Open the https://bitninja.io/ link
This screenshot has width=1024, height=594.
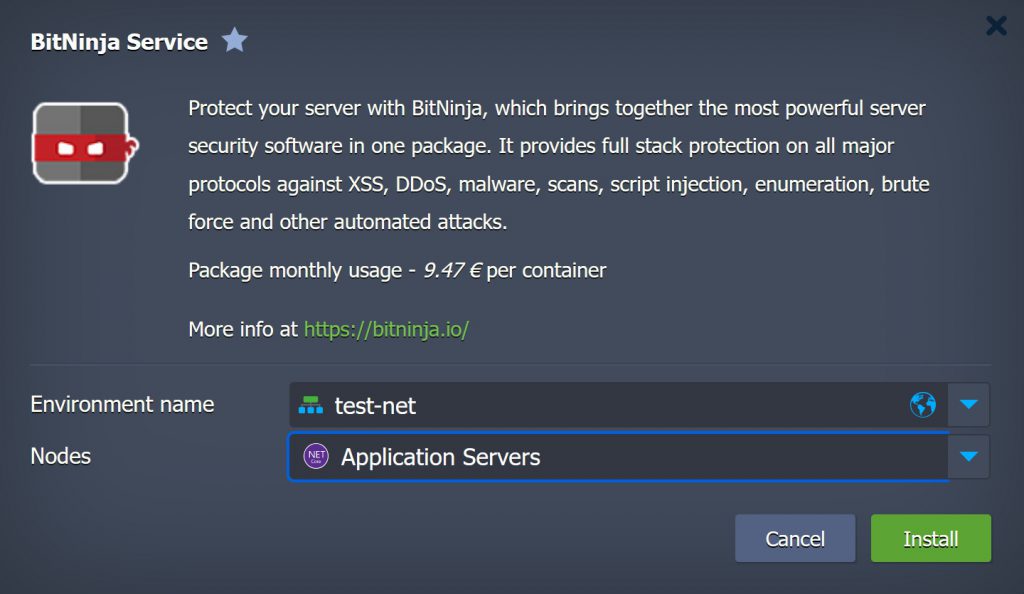(x=386, y=329)
